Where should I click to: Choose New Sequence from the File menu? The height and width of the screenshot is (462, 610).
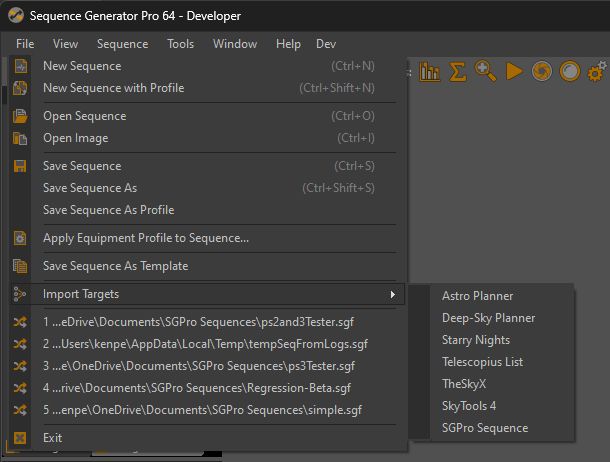click(207, 66)
